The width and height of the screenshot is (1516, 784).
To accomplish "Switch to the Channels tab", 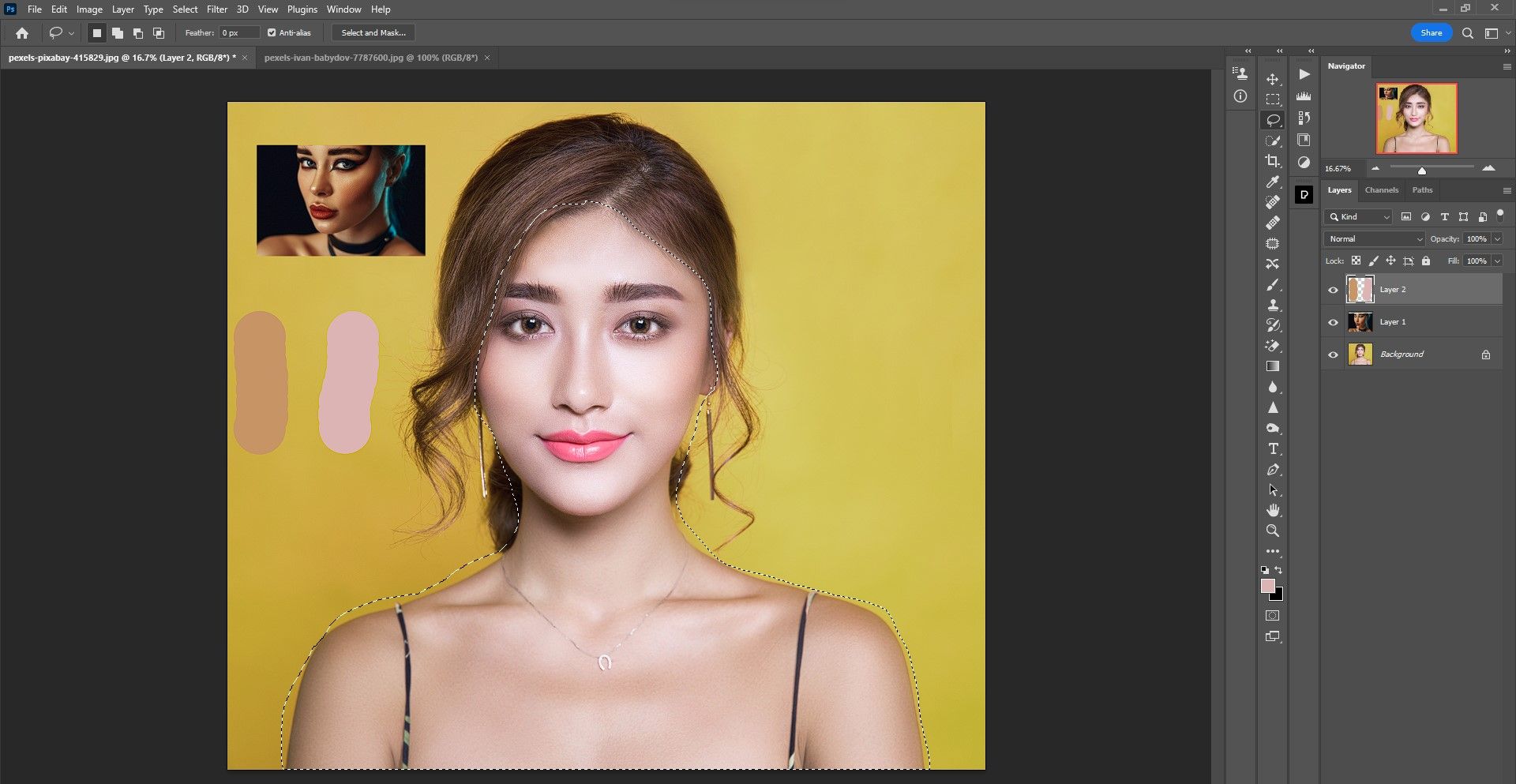I will (1381, 190).
